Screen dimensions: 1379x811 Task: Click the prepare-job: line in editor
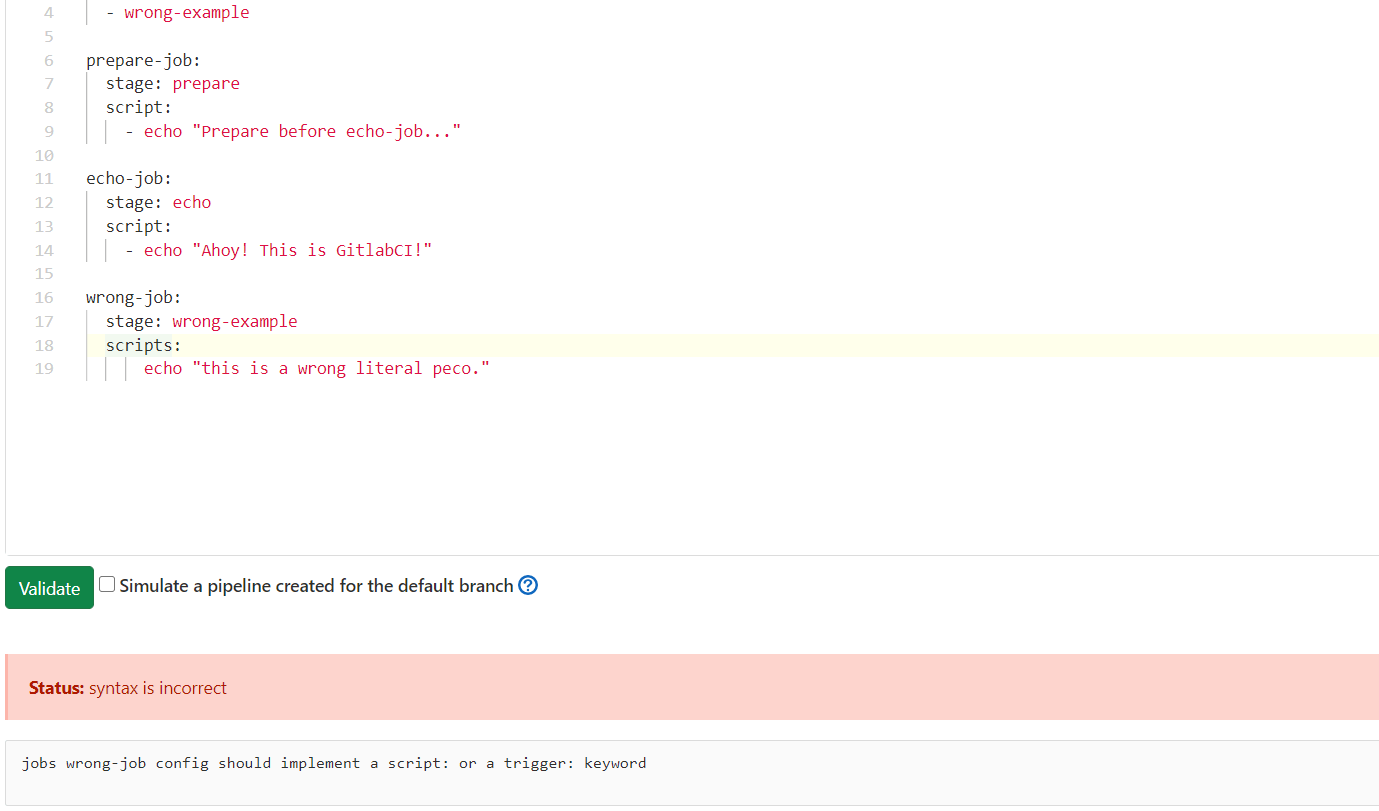click(143, 60)
